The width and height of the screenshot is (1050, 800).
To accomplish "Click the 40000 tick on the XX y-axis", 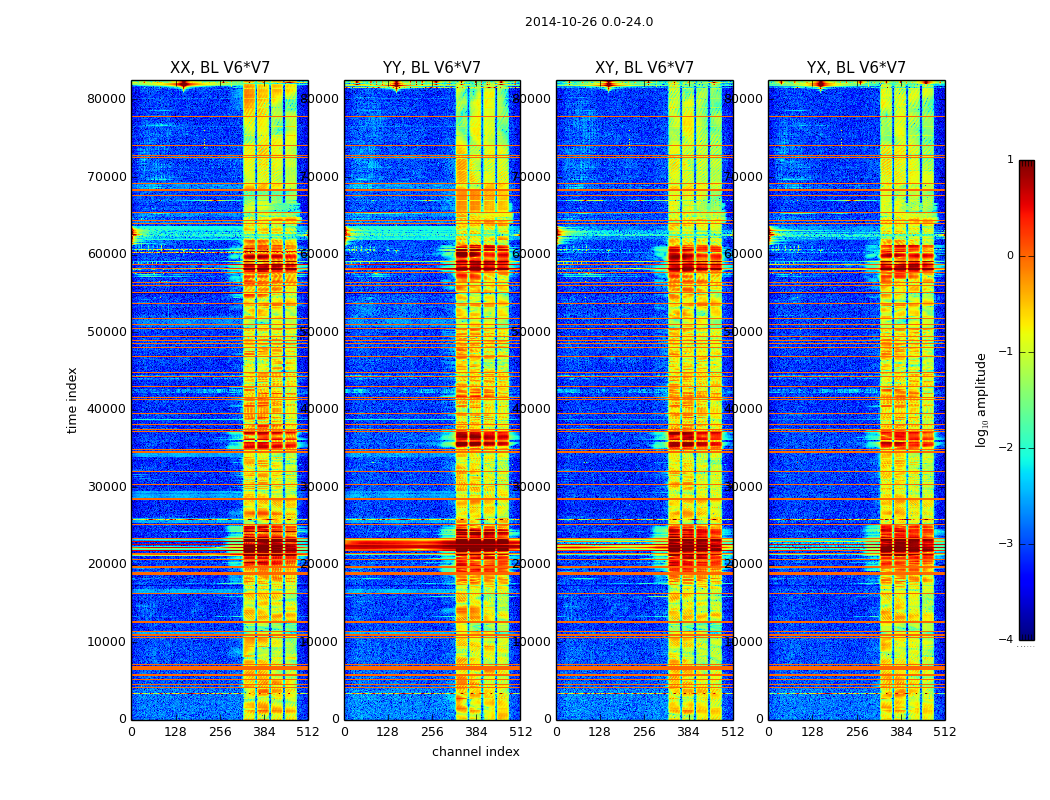I will coord(106,409).
